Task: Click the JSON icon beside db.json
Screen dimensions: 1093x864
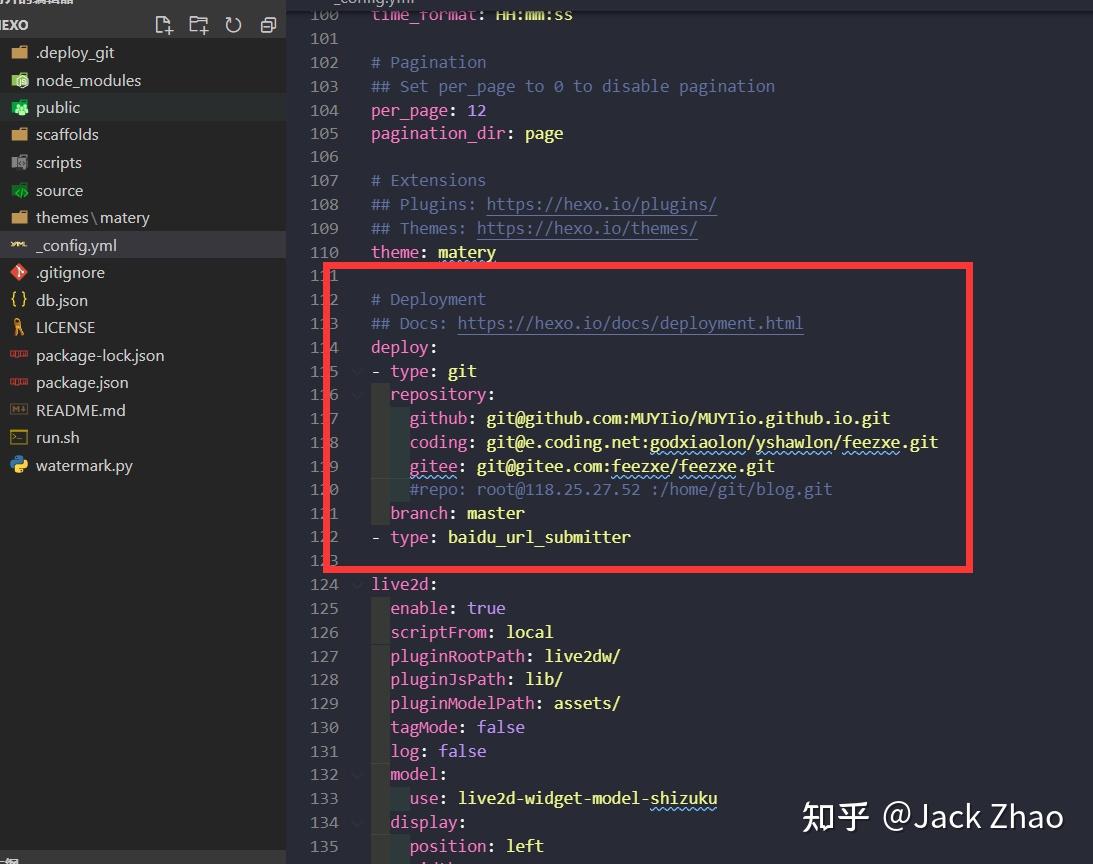Action: pos(20,300)
